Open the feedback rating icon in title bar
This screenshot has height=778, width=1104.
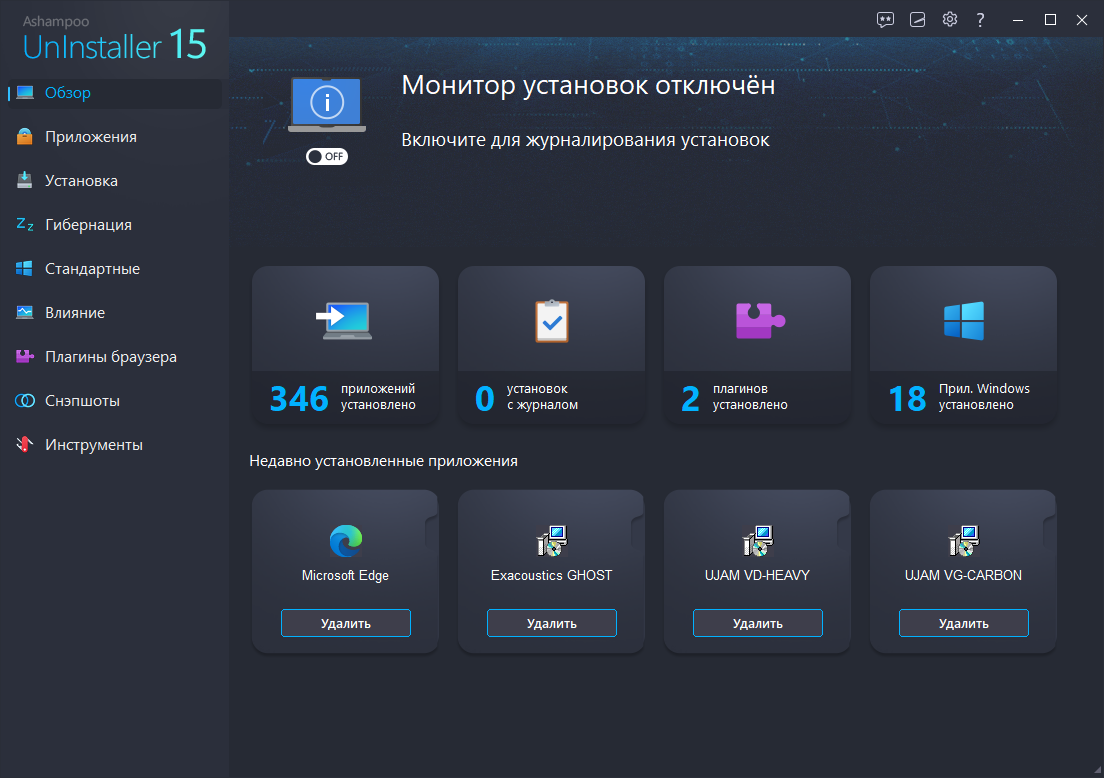[885, 20]
